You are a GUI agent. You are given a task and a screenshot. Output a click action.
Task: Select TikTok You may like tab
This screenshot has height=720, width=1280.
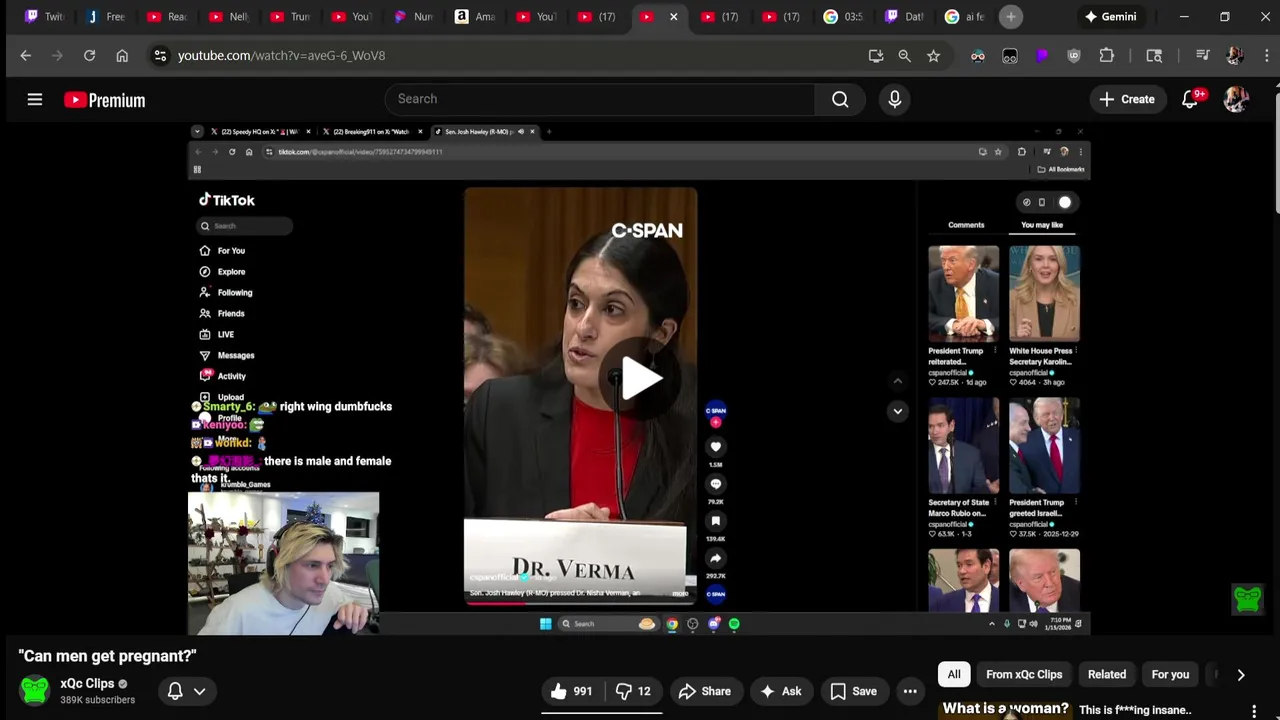[1042, 225]
